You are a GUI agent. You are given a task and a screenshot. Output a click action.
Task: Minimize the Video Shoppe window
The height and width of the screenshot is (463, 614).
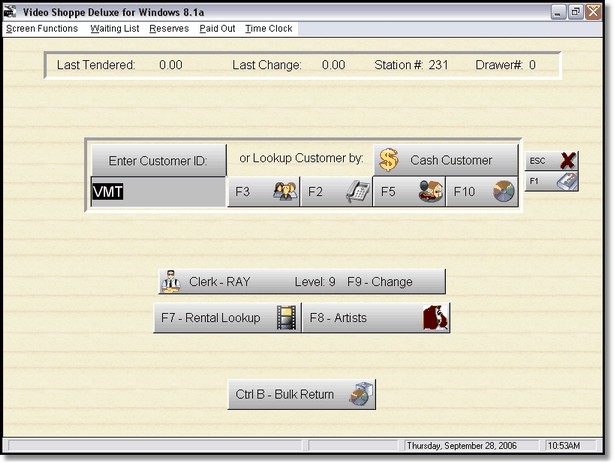(558, 12)
